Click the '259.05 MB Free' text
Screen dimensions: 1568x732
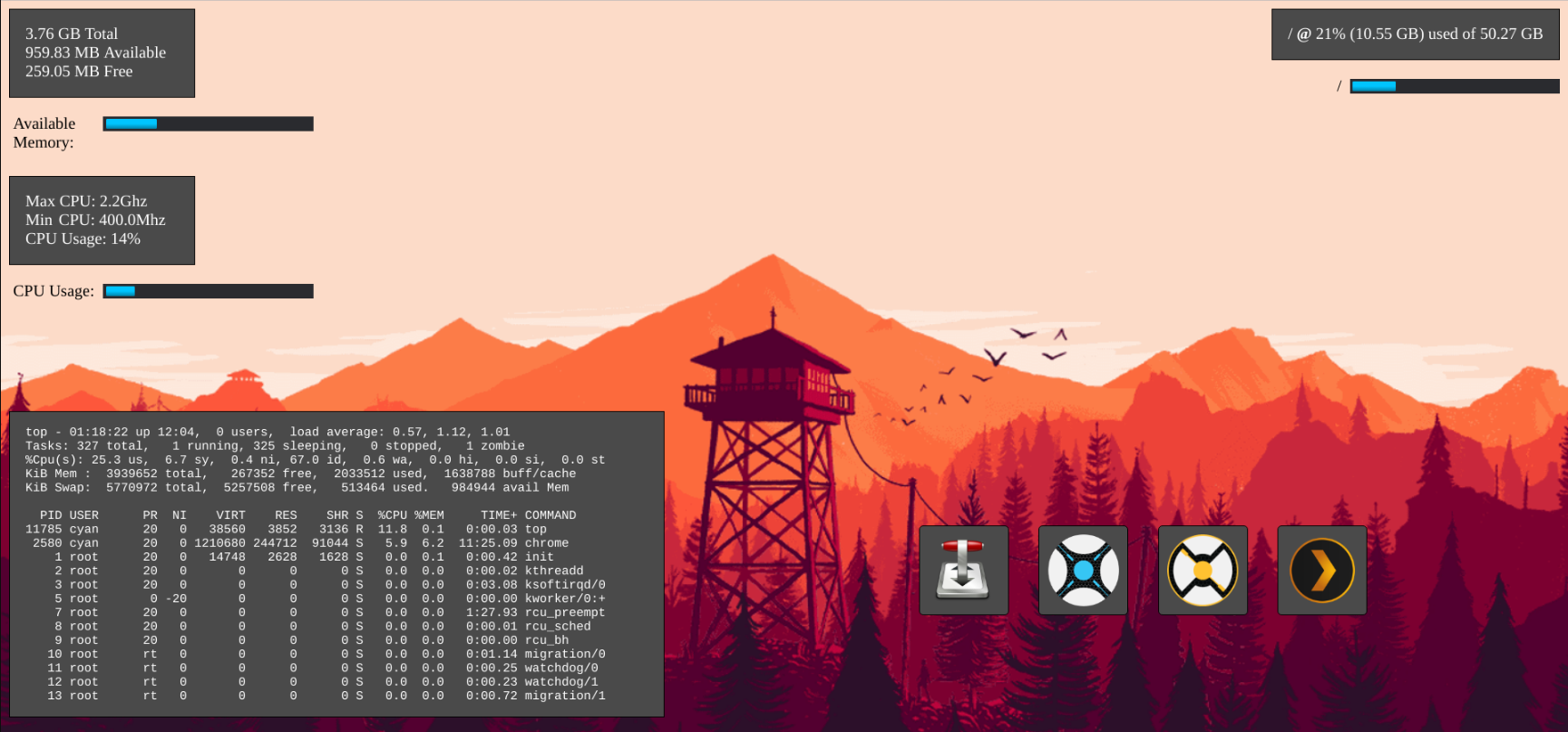(79, 72)
